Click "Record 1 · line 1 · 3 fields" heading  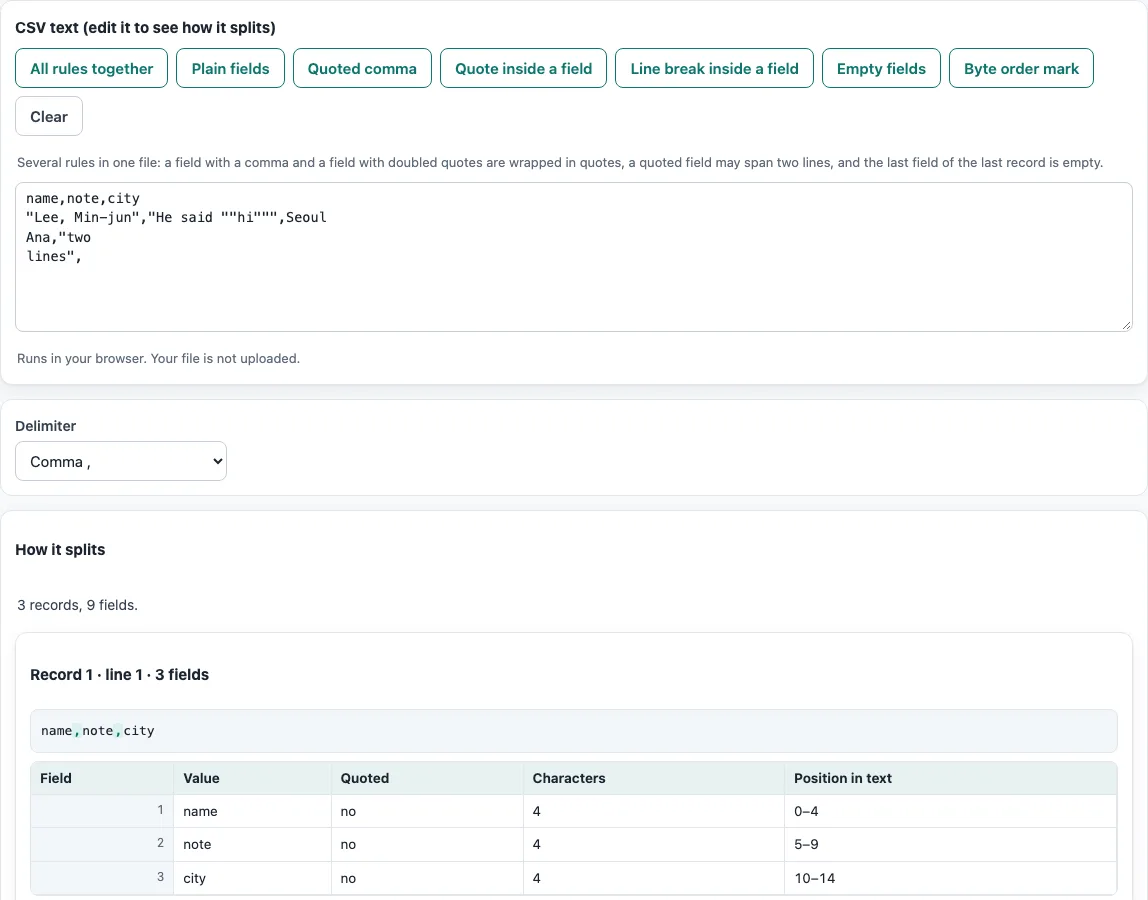(x=119, y=674)
